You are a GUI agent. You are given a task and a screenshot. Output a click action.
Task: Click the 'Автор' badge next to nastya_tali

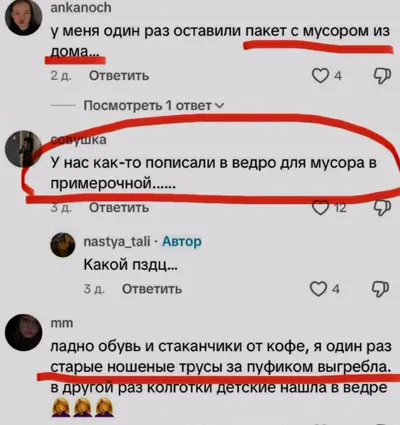pyautogui.click(x=182, y=241)
